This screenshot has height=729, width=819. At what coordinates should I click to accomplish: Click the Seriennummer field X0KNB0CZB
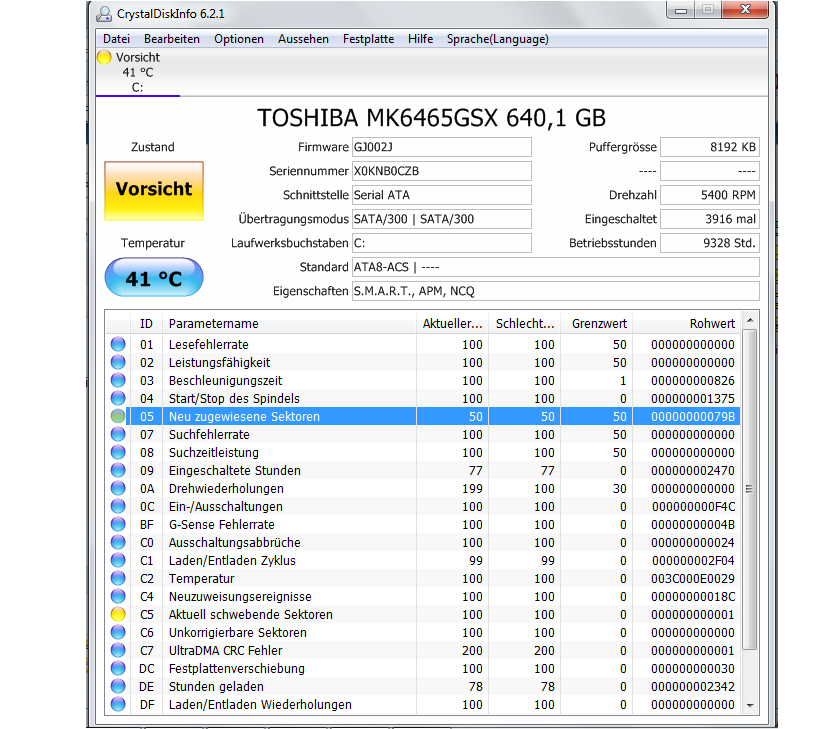442,171
